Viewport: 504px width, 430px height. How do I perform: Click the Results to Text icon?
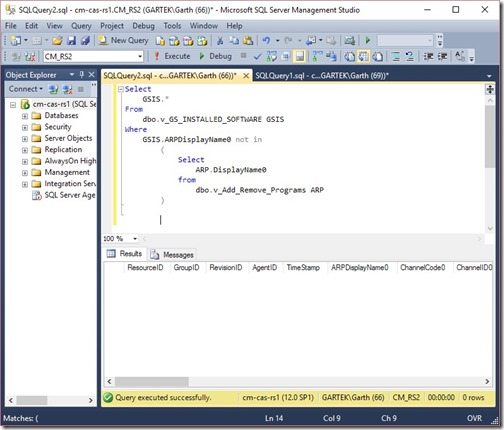[349, 57]
